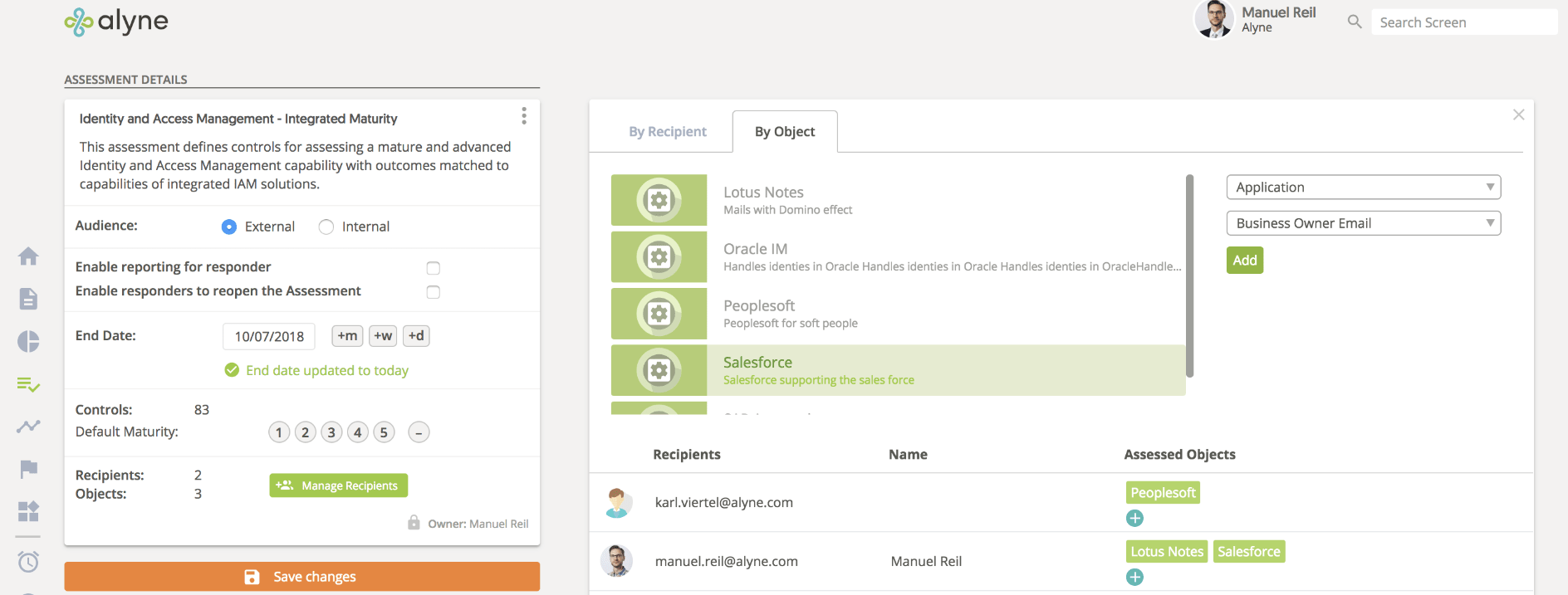
Task: Open the dashboard widgets icon in sidebar
Action: (x=28, y=511)
